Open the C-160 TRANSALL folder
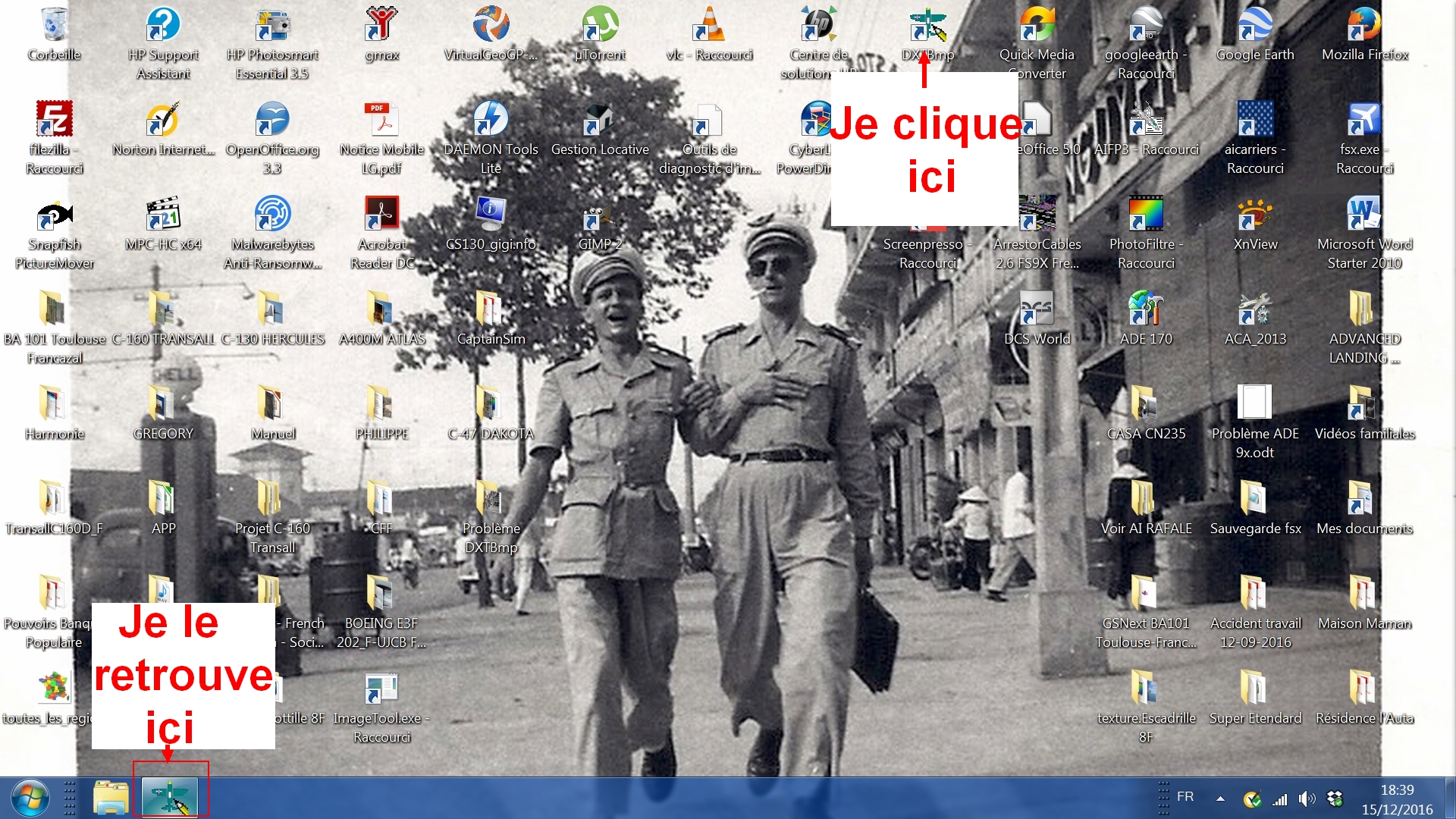 (163, 309)
